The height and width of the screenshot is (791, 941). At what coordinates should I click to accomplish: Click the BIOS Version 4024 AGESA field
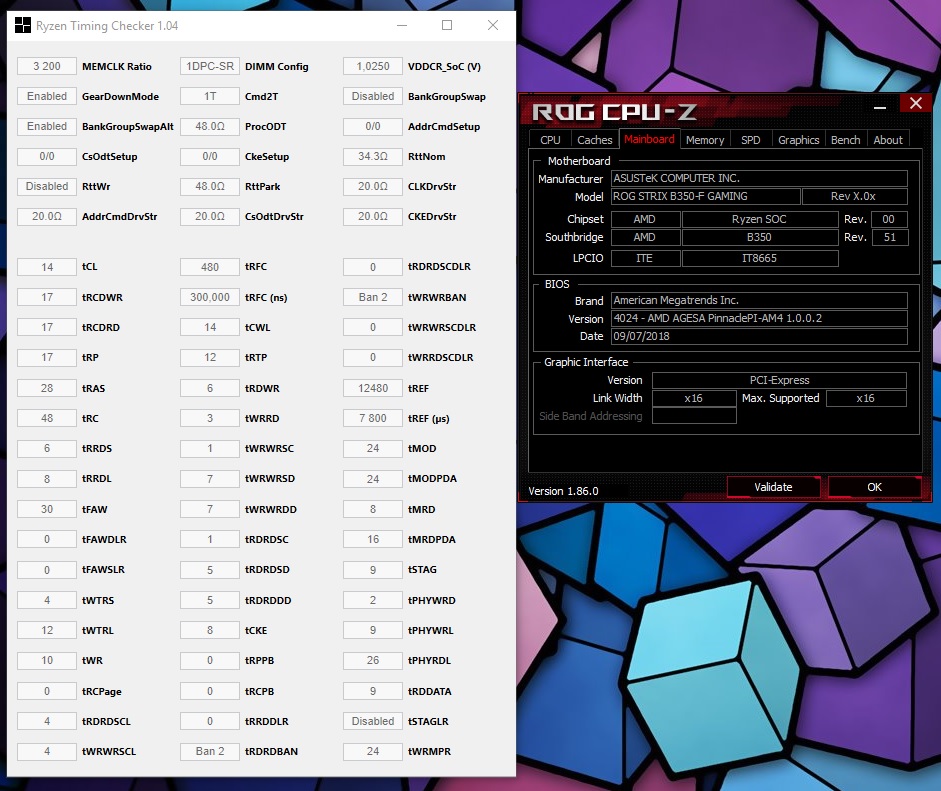[759, 318]
